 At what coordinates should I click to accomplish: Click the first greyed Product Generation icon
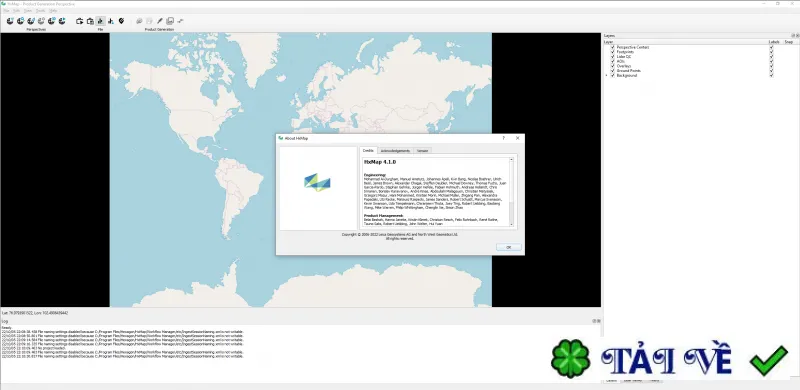point(139,21)
